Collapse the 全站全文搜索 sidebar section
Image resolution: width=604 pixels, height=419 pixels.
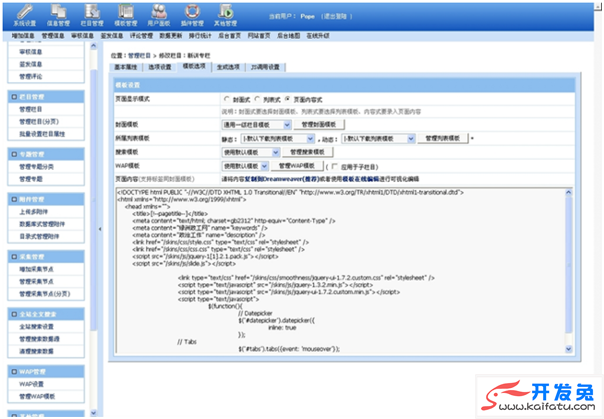click(14, 314)
